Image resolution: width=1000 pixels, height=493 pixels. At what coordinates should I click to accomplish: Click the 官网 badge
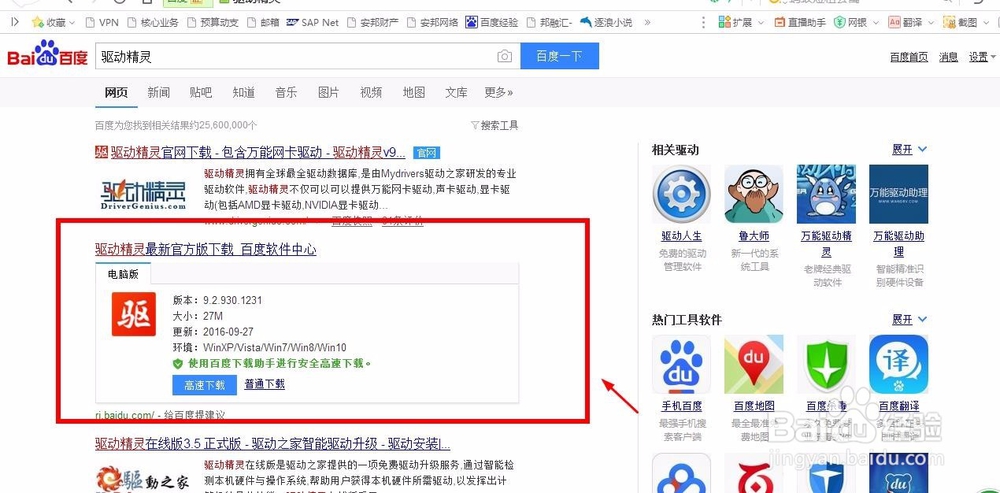[427, 153]
